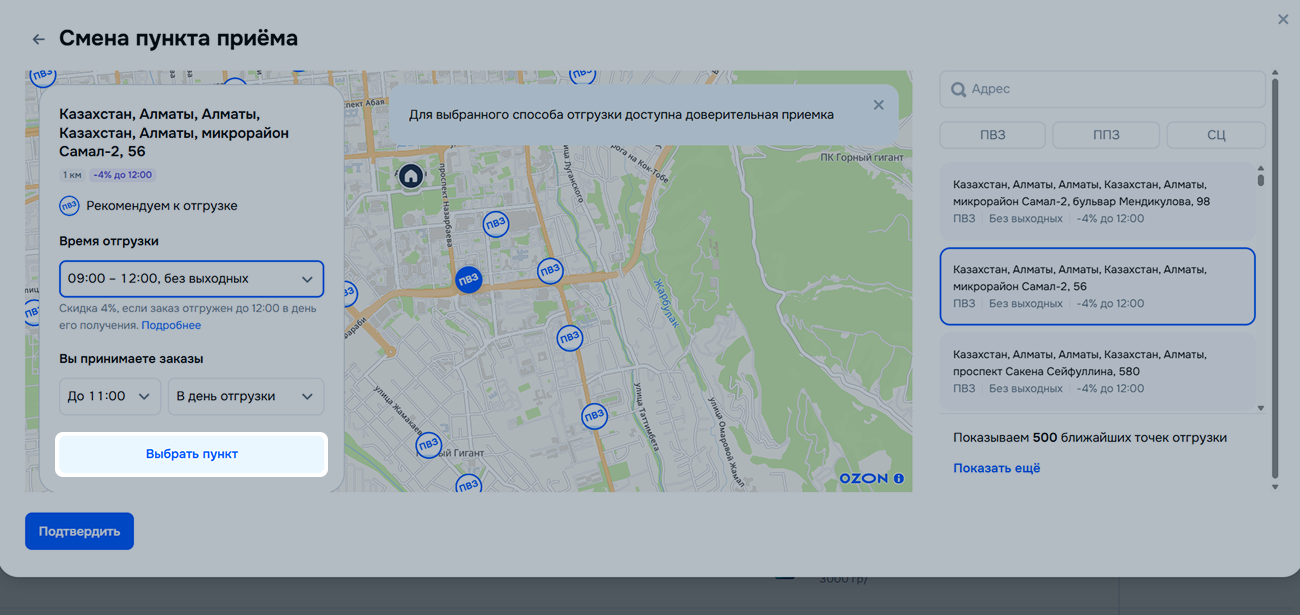
Task: Open the До 11:00 time dropdown
Action: (x=110, y=396)
